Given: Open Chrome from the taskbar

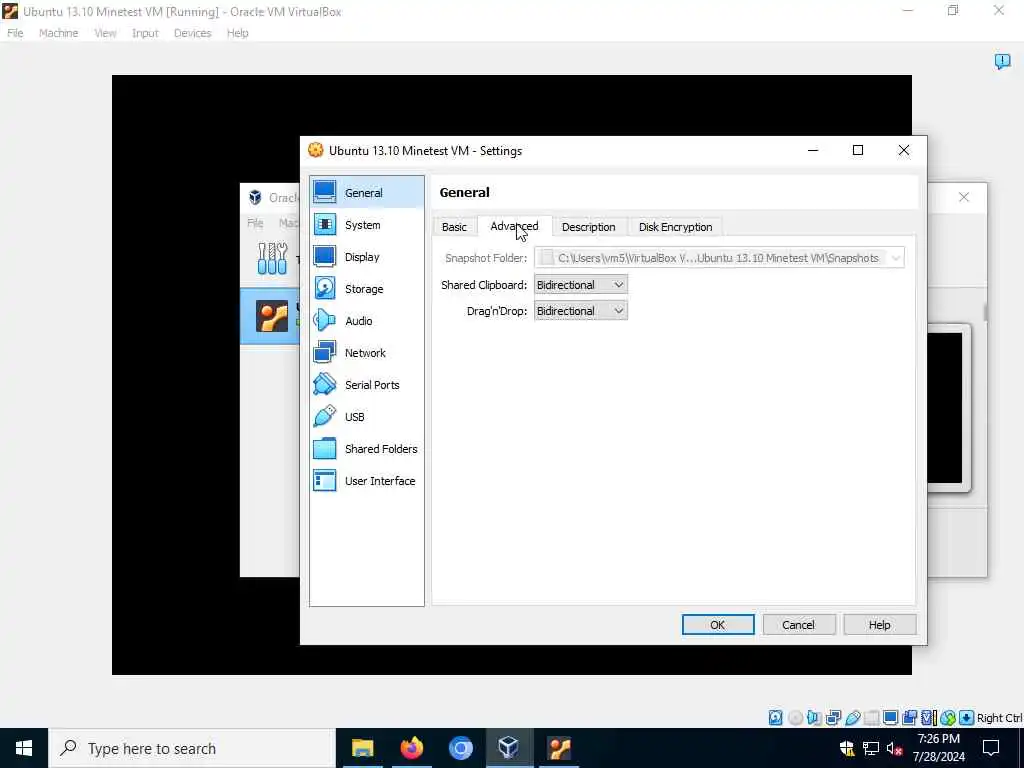Looking at the screenshot, I should tap(460, 748).
